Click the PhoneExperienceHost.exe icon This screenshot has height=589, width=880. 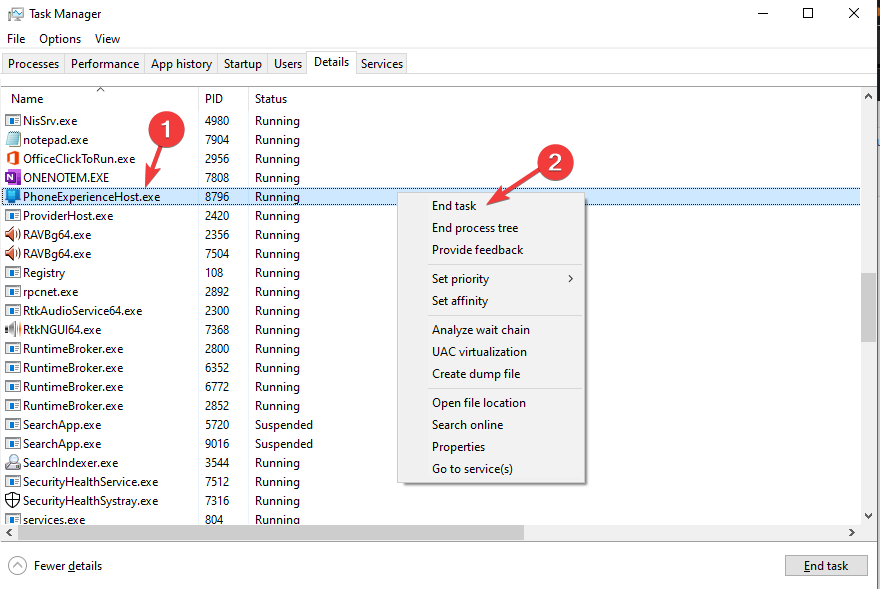(13, 197)
